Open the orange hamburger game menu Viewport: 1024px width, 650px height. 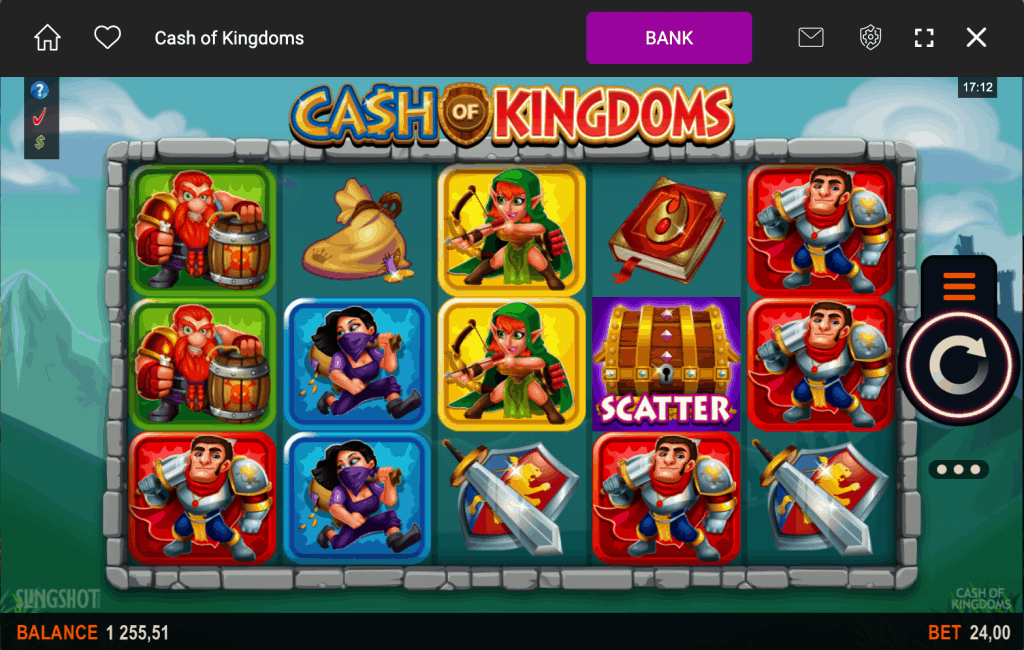coord(959,286)
